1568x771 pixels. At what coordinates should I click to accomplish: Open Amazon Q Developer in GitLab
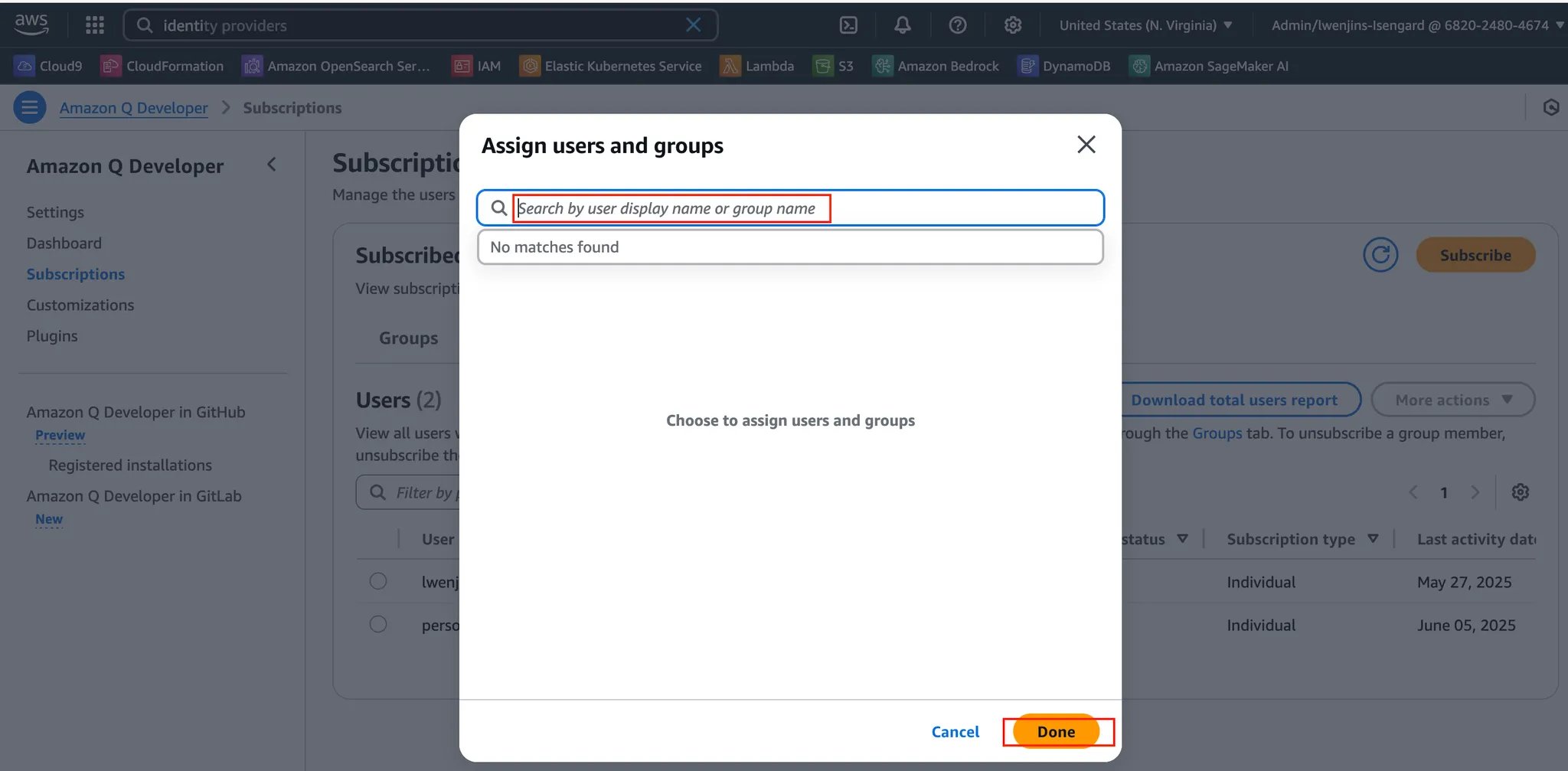point(134,495)
